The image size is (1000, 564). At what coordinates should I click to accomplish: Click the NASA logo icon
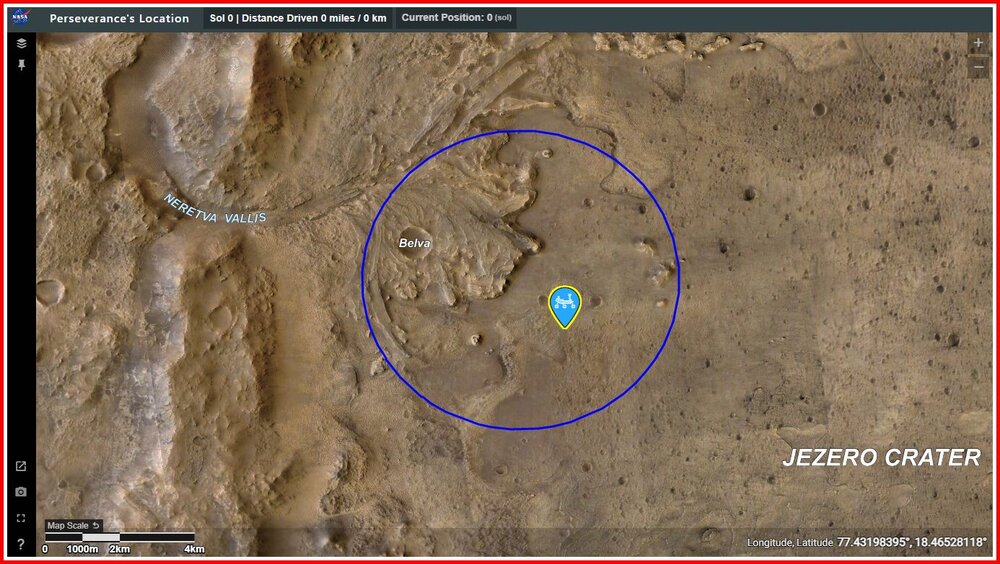point(21,17)
